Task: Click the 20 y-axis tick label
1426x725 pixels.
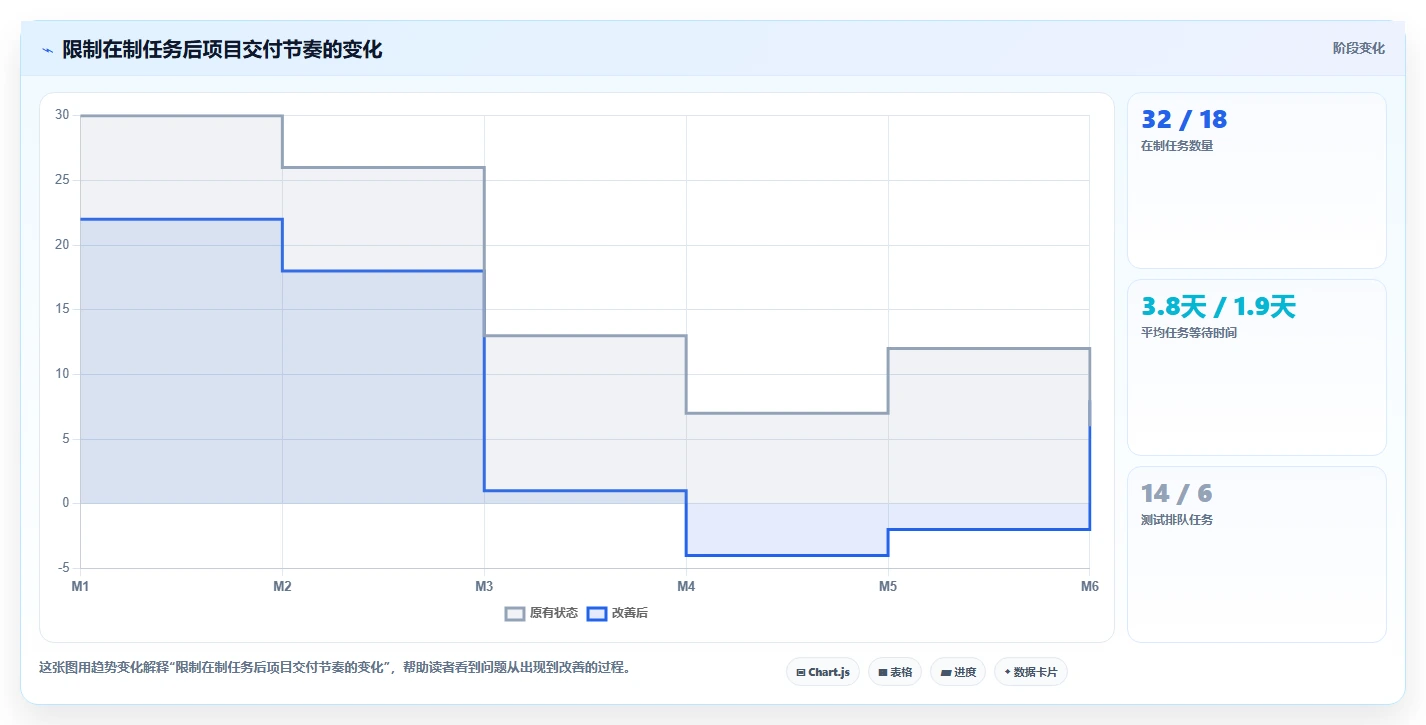Action: (62, 245)
